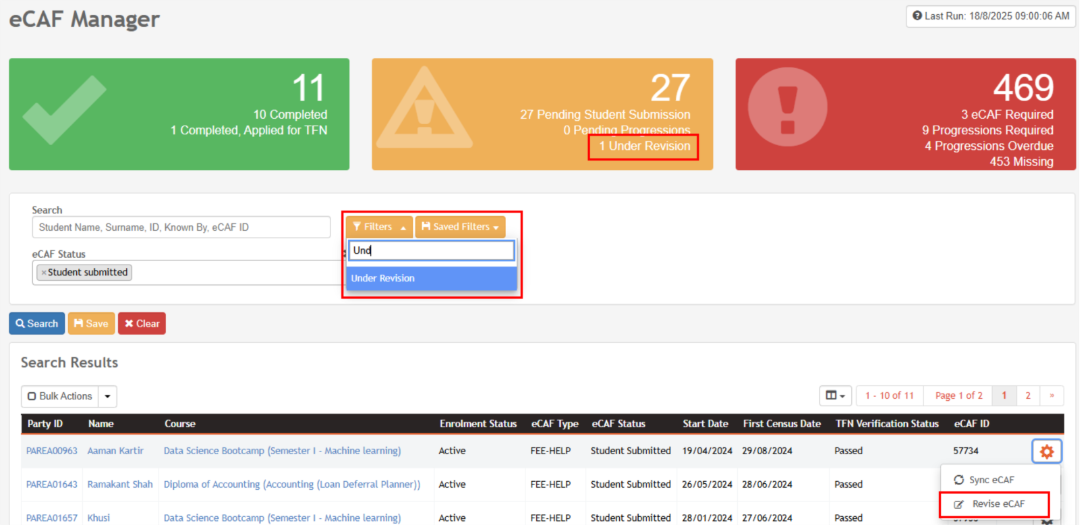1080x525 pixels.
Task: Open the Saved Filters dropdown
Action: coord(460,227)
